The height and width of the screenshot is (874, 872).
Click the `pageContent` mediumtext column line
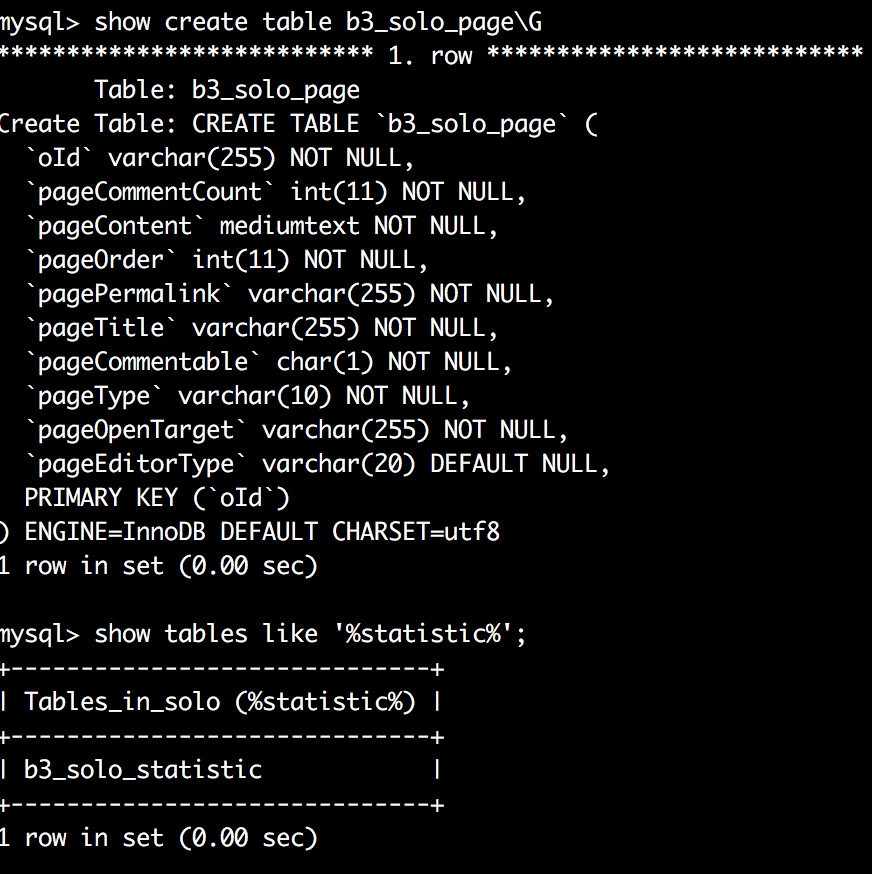[262, 226]
